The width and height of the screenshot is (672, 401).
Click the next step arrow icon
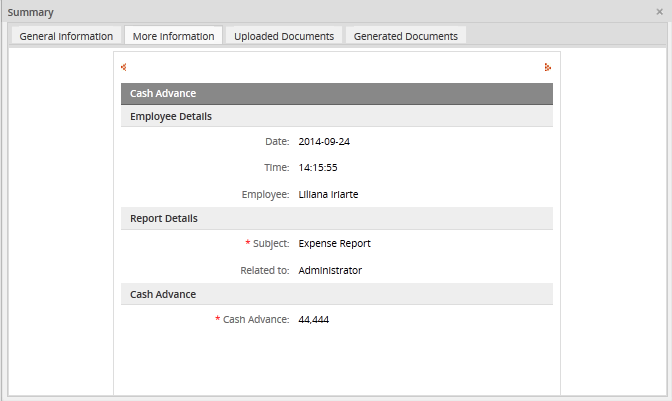coord(547,68)
